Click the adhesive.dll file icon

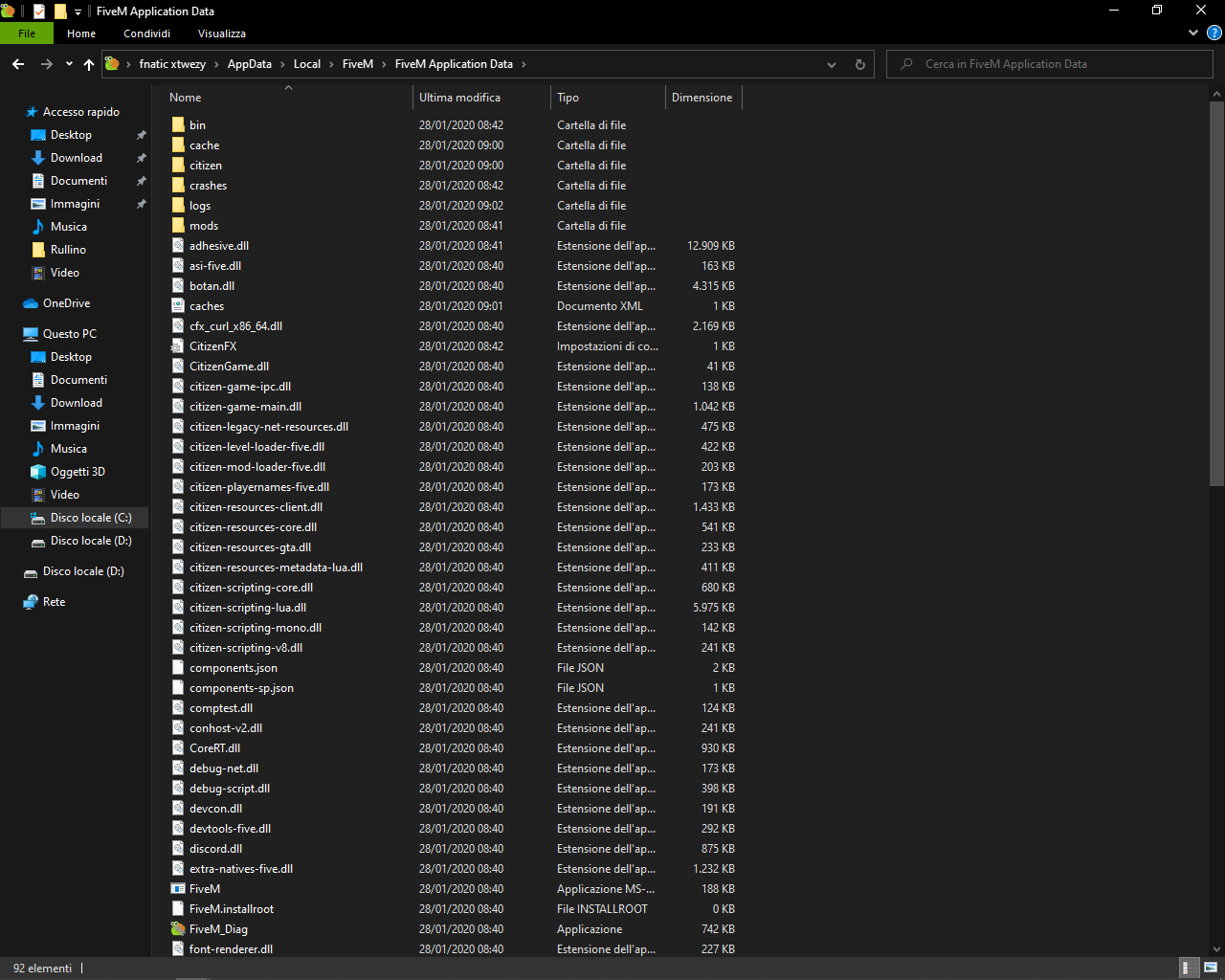178,246
